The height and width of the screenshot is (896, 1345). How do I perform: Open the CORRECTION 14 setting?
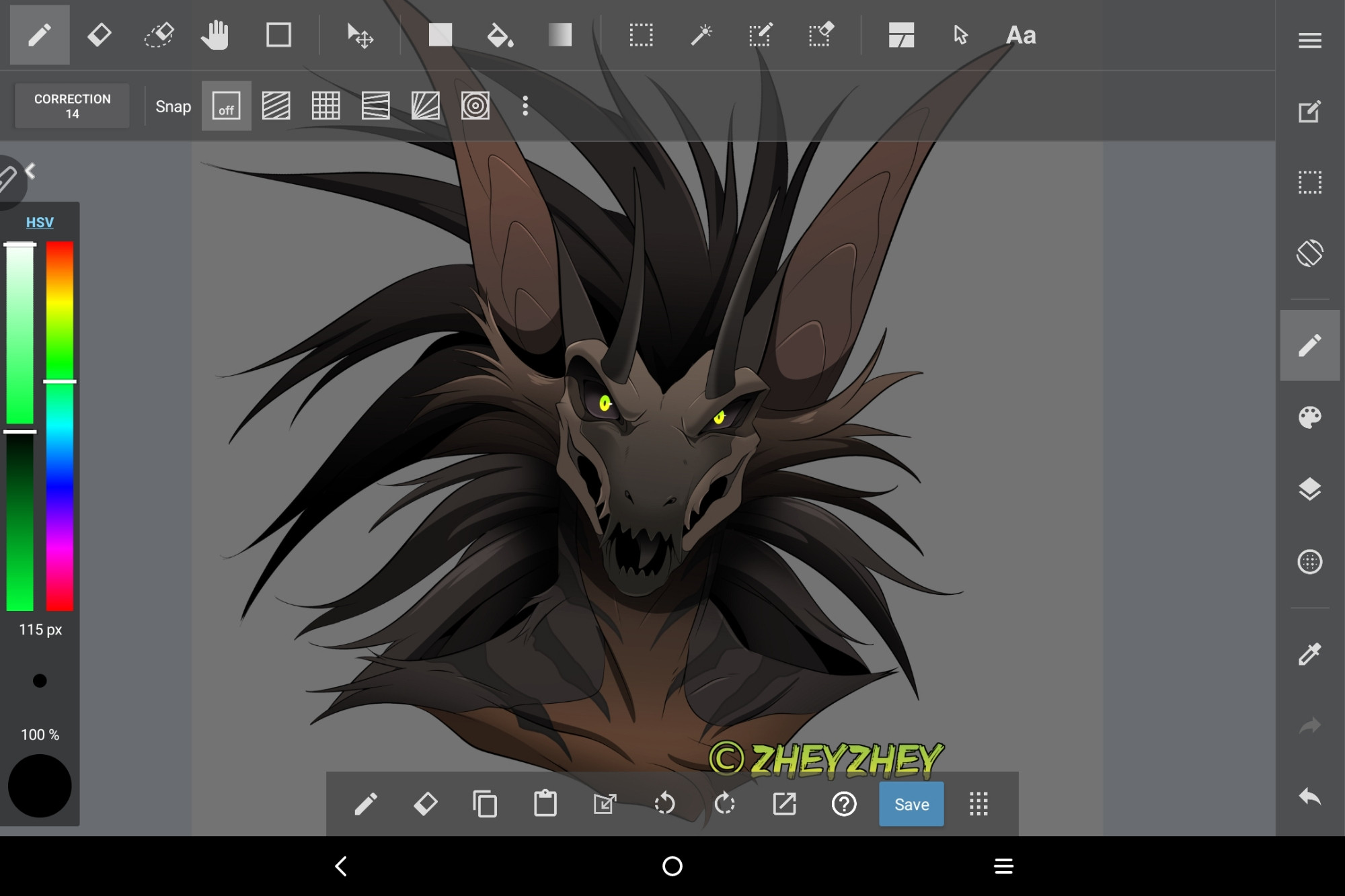tap(72, 106)
